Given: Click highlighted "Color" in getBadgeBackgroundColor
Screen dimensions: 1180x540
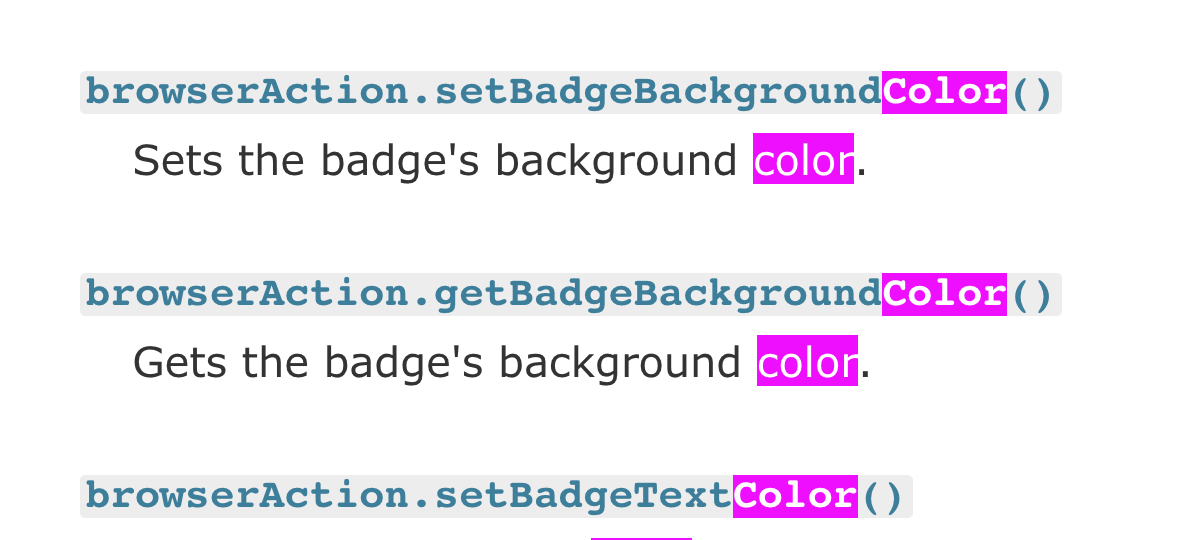Looking at the screenshot, I should point(944,295).
